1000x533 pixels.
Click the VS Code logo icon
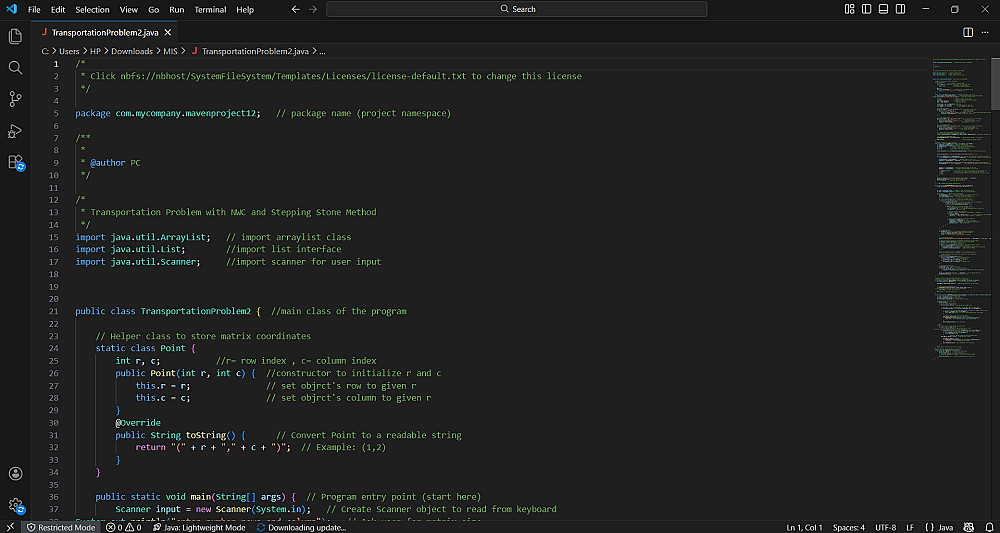(11, 9)
